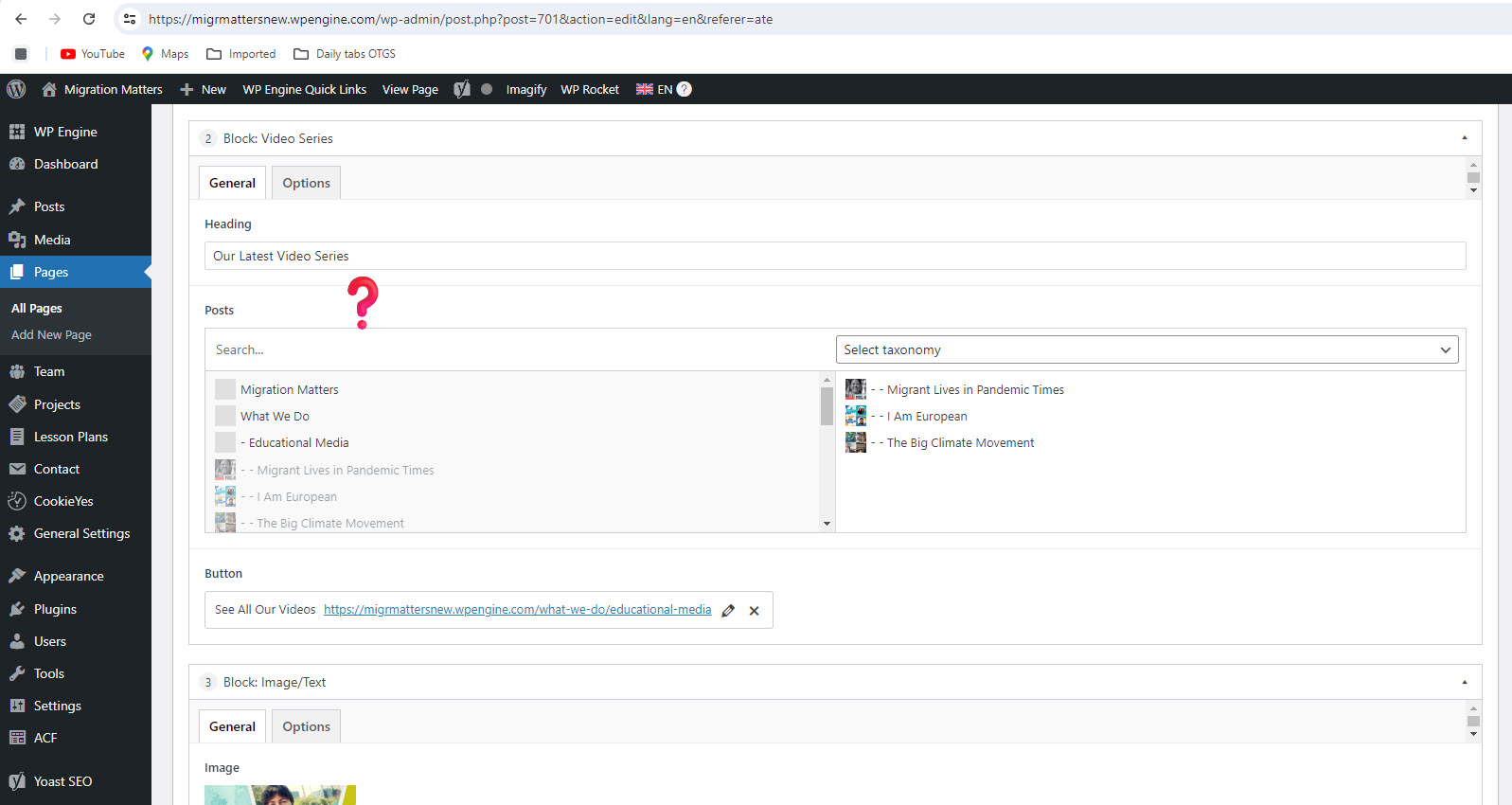The width and height of the screenshot is (1512, 805).
Task: Click the Yoast icon in admin bar
Action: pyautogui.click(x=462, y=89)
